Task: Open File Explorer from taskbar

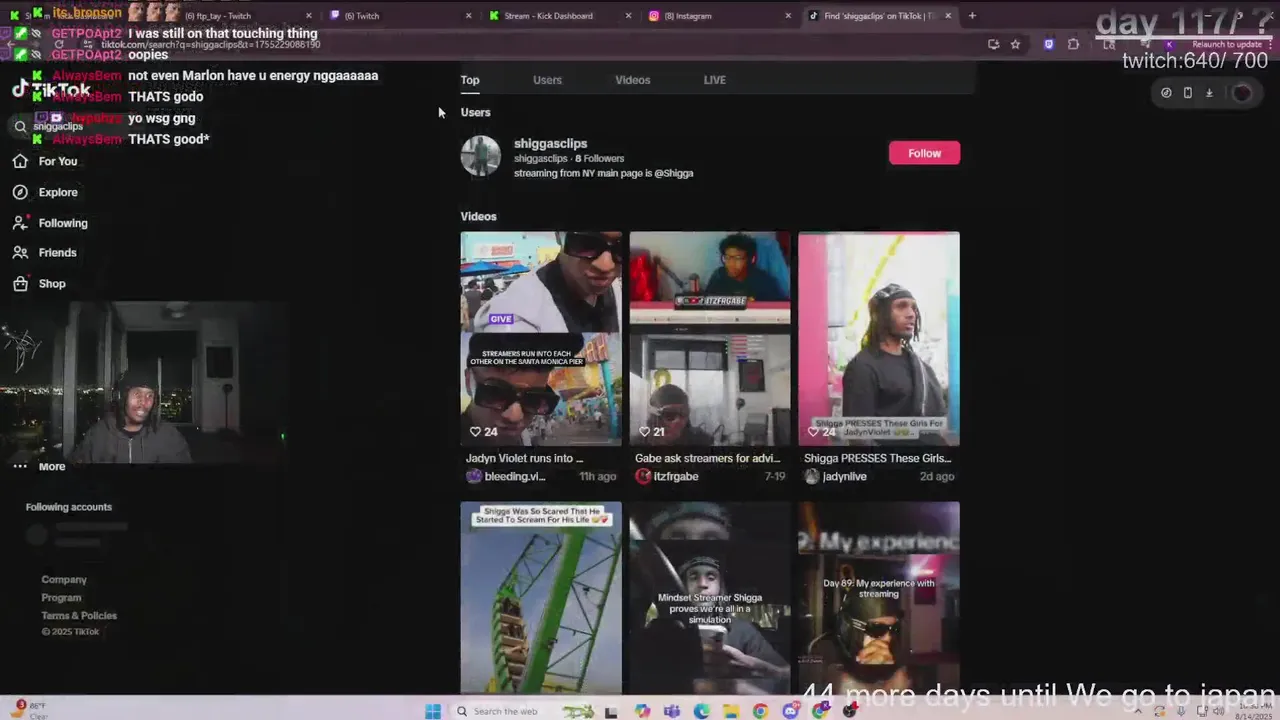Action: [732, 711]
